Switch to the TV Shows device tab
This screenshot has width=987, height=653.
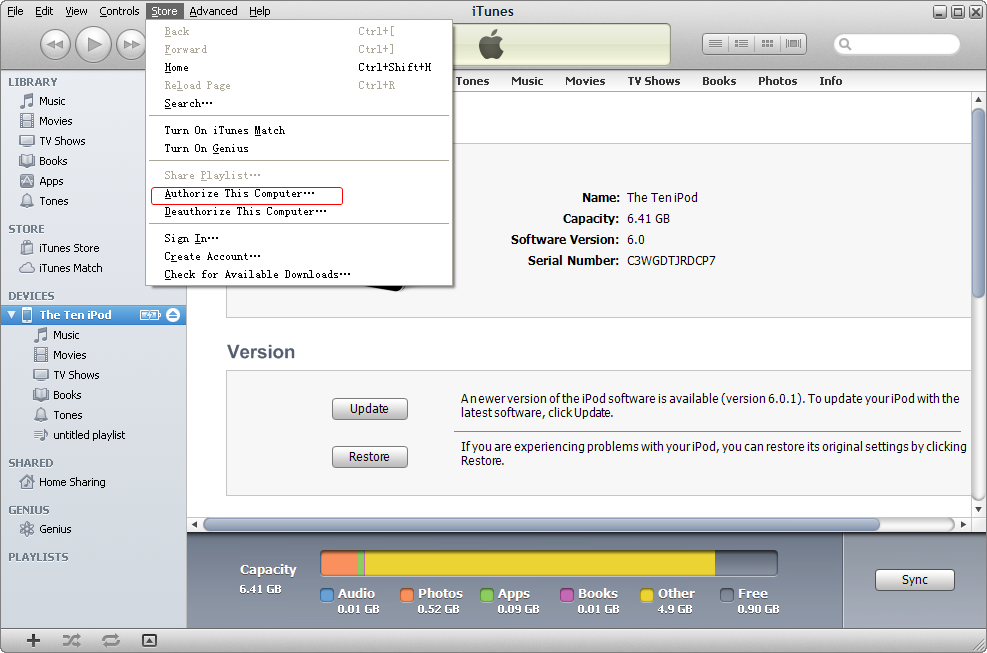(x=653, y=81)
